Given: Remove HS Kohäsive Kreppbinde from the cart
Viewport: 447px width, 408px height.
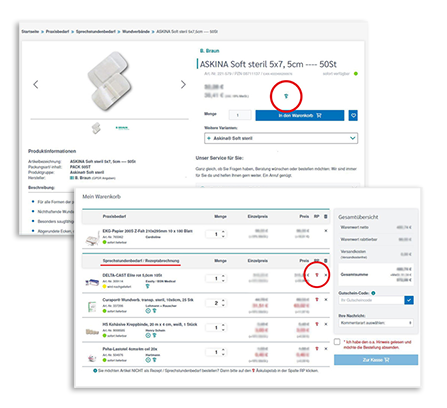Looking at the screenshot, I should (326, 324).
